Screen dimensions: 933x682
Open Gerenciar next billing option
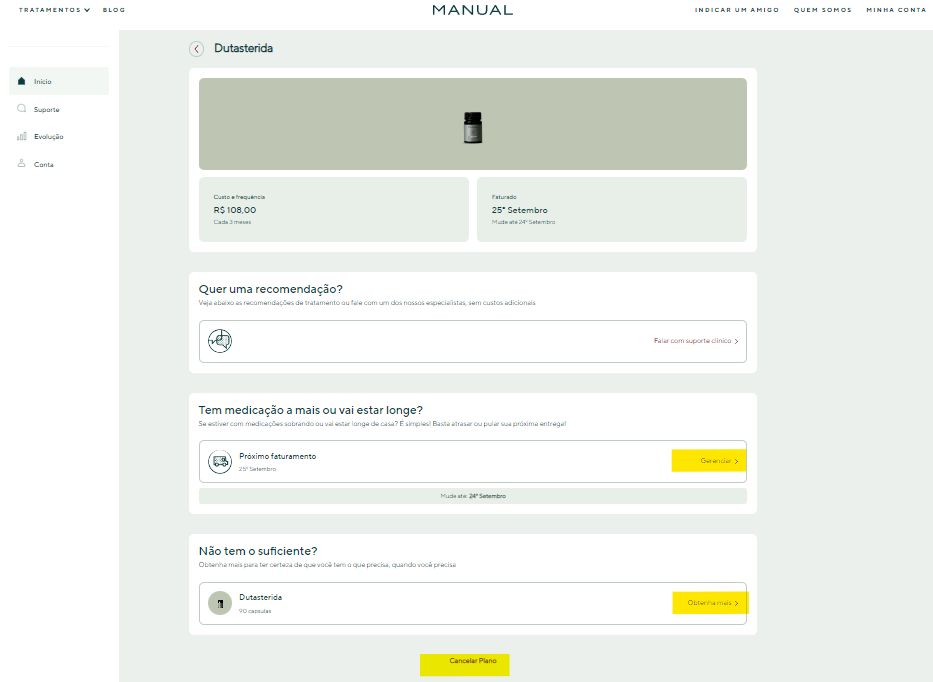coord(709,461)
